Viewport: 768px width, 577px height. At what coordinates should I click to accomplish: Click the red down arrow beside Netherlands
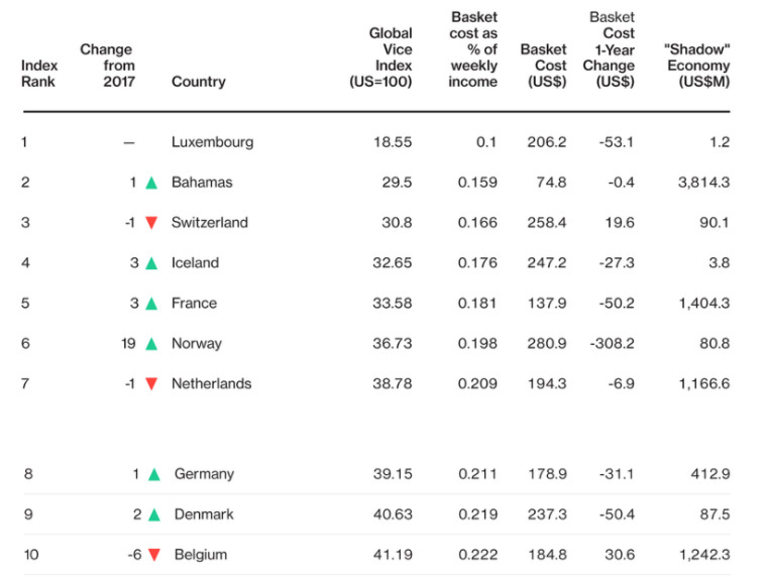(151, 383)
